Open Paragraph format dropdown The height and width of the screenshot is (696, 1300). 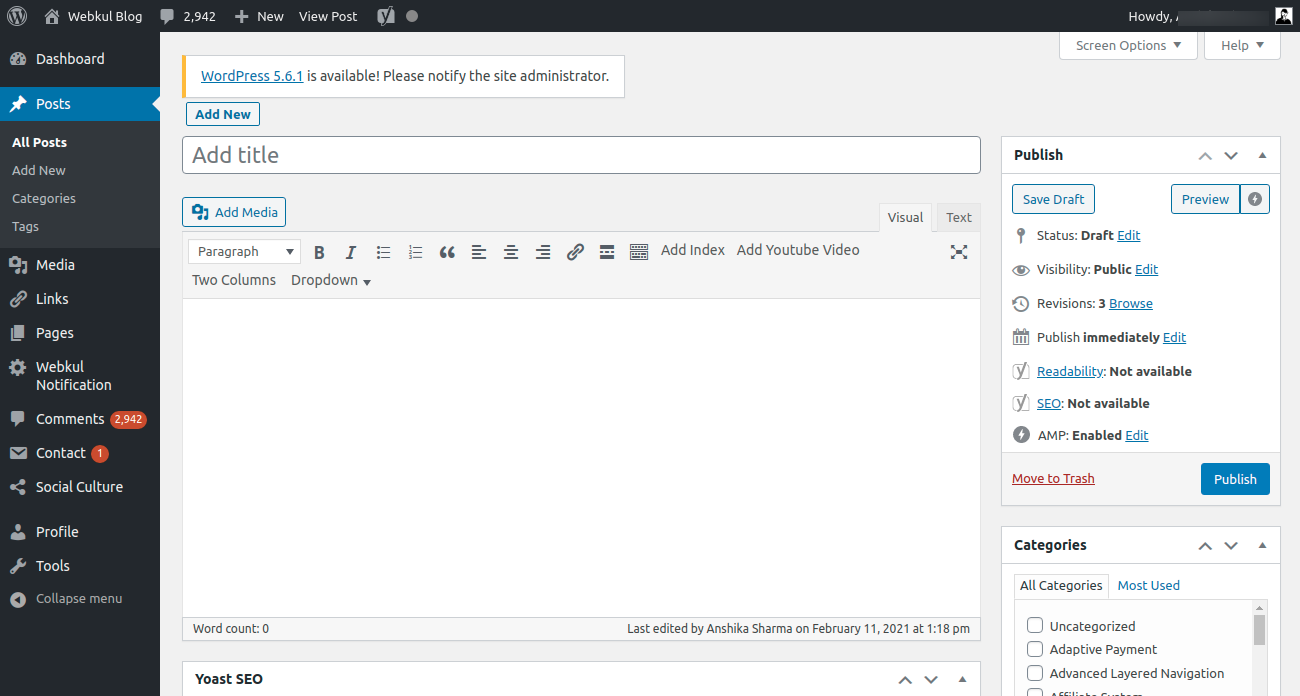tap(244, 252)
